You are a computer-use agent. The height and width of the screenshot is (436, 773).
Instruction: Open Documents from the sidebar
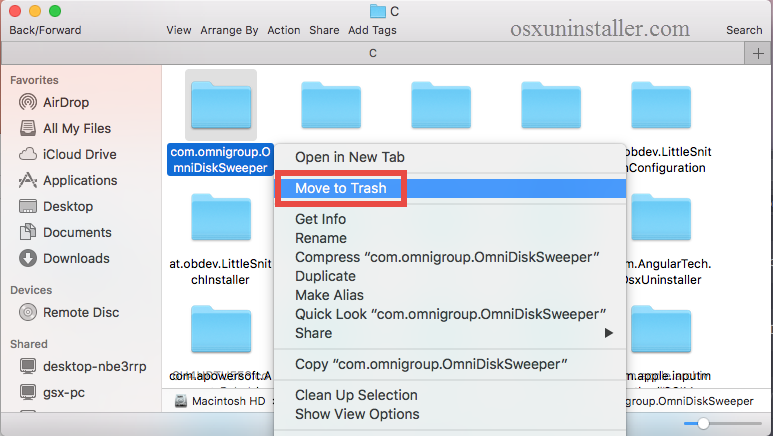point(65,232)
